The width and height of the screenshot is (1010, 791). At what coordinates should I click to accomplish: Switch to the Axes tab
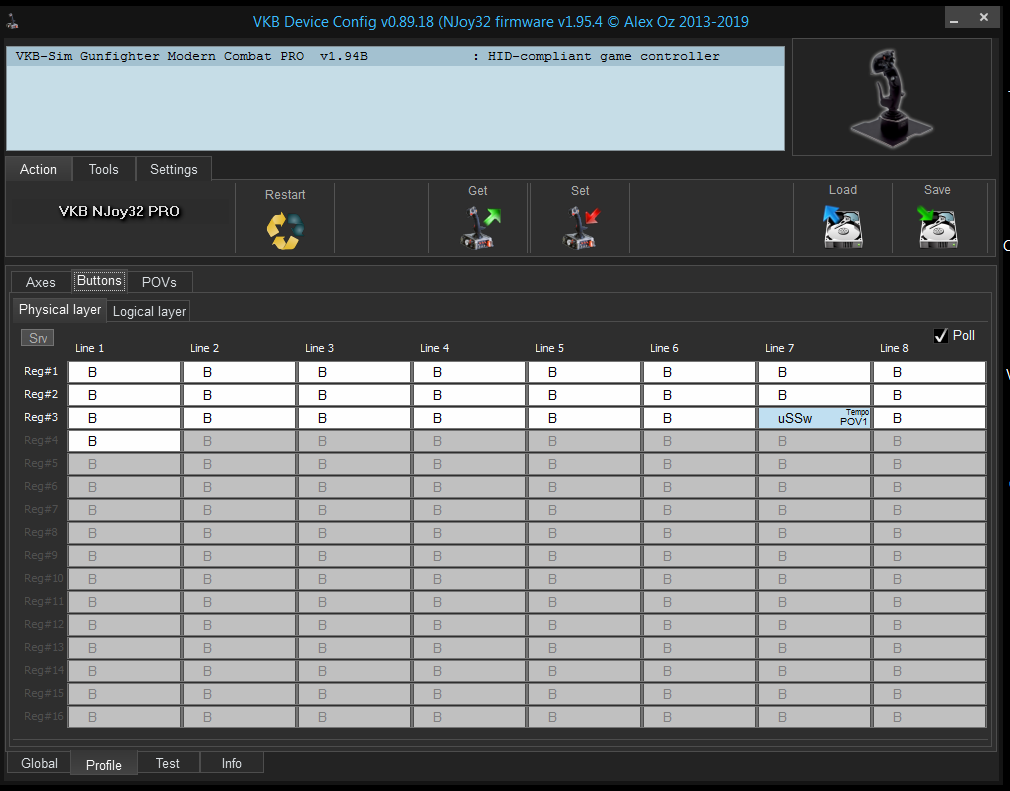tap(41, 282)
